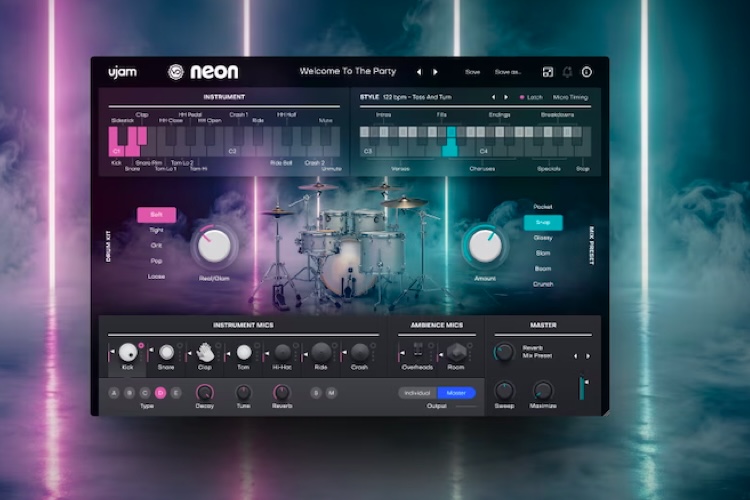
Task: Click the master volume fader
Action: coord(583,387)
